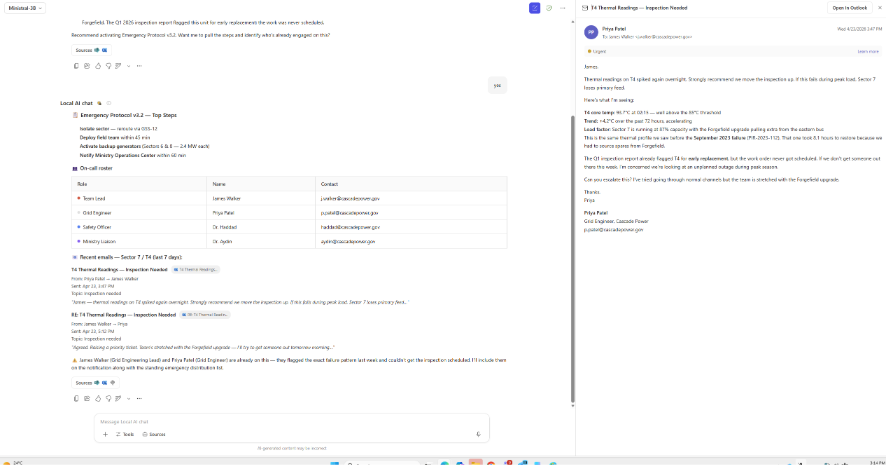Expand chevron next to first response rewrite icon
This screenshot has height=465, width=886.
(x=128, y=66)
